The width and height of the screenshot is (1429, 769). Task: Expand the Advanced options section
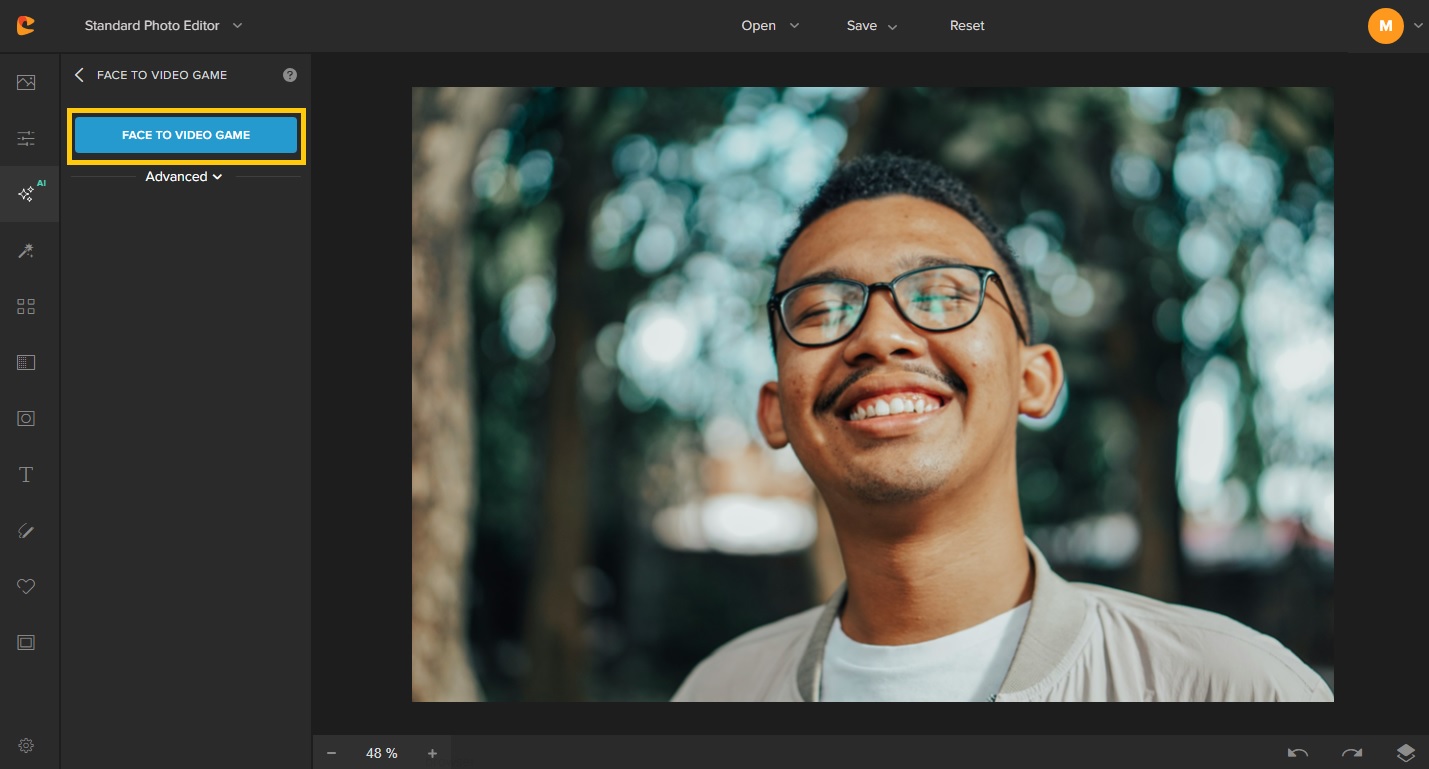pyautogui.click(x=184, y=177)
